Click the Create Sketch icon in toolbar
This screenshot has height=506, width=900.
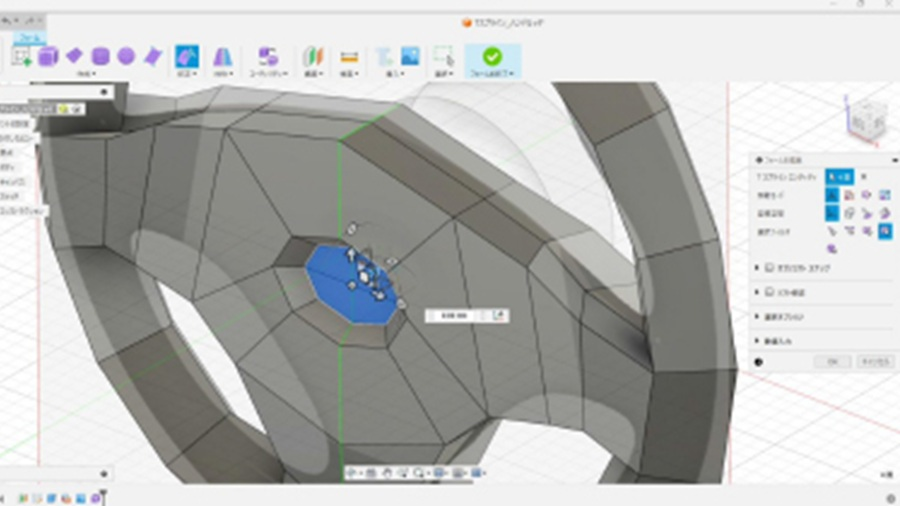[x=21, y=57]
